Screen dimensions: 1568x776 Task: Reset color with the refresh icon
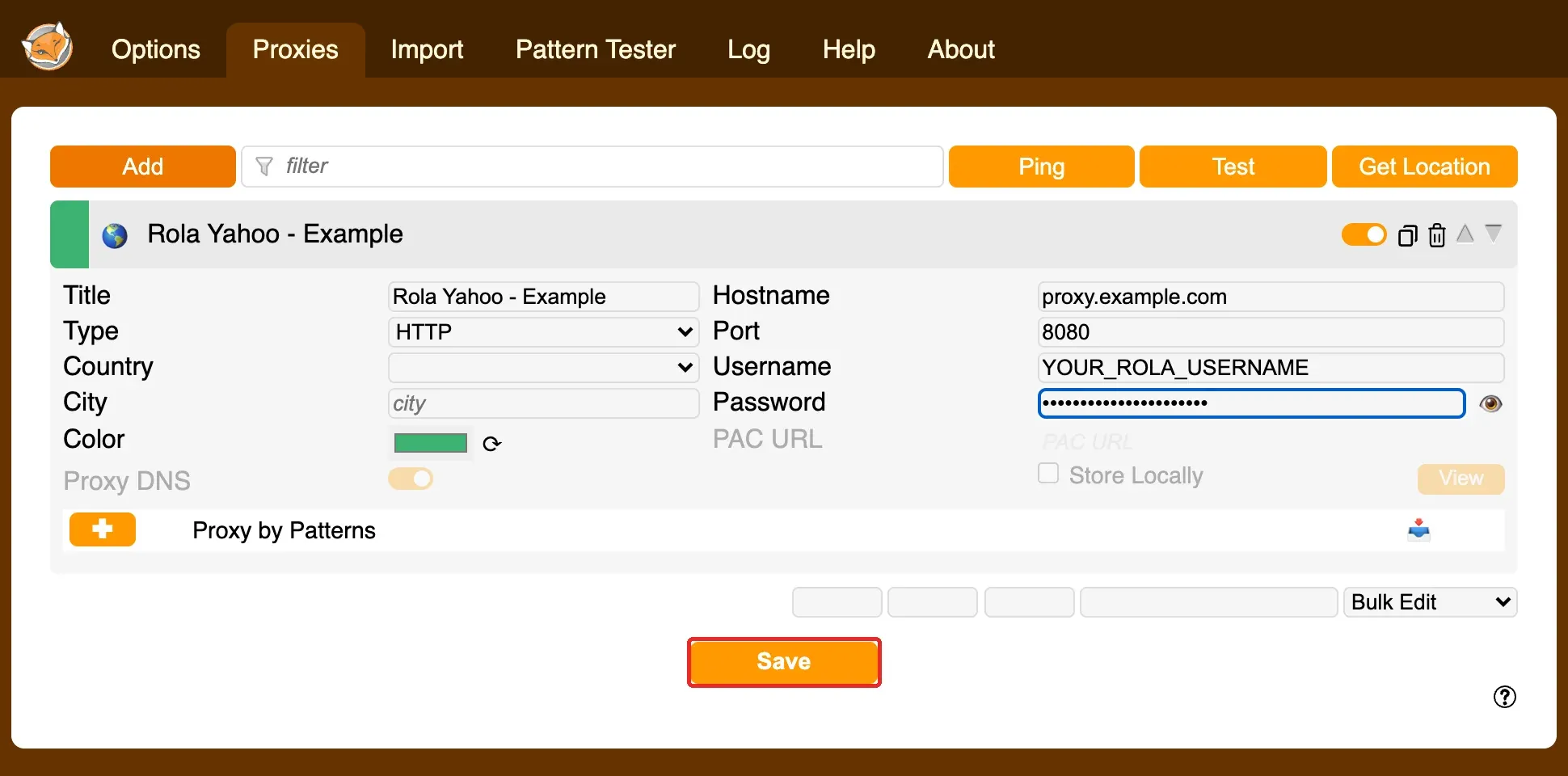point(492,444)
